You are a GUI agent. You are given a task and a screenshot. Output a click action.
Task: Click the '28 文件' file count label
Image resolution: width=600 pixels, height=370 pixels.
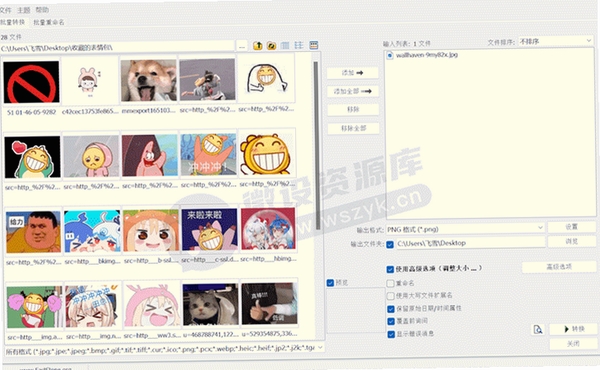click(x=11, y=37)
